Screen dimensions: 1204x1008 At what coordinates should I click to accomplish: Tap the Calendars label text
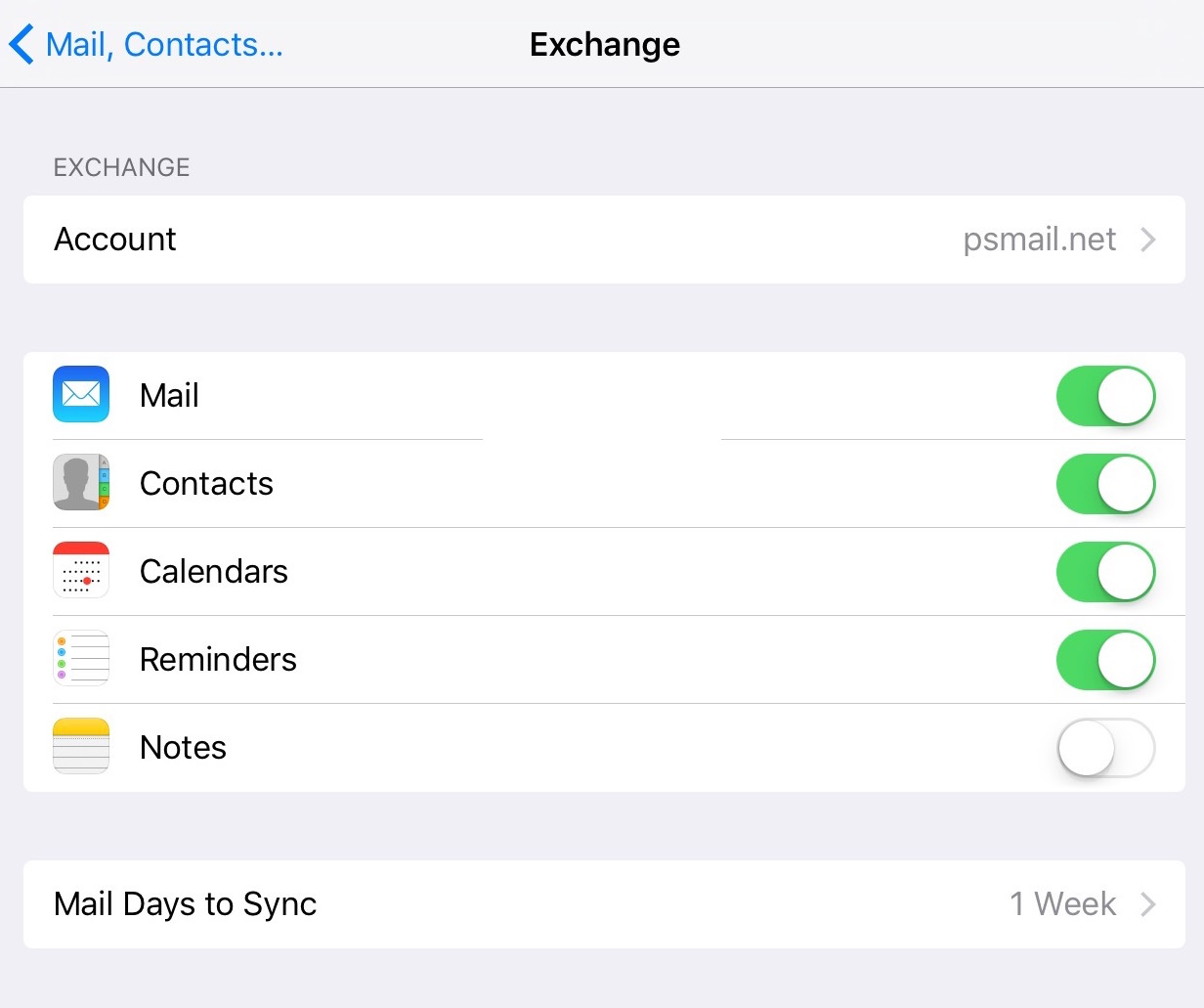pos(214,571)
